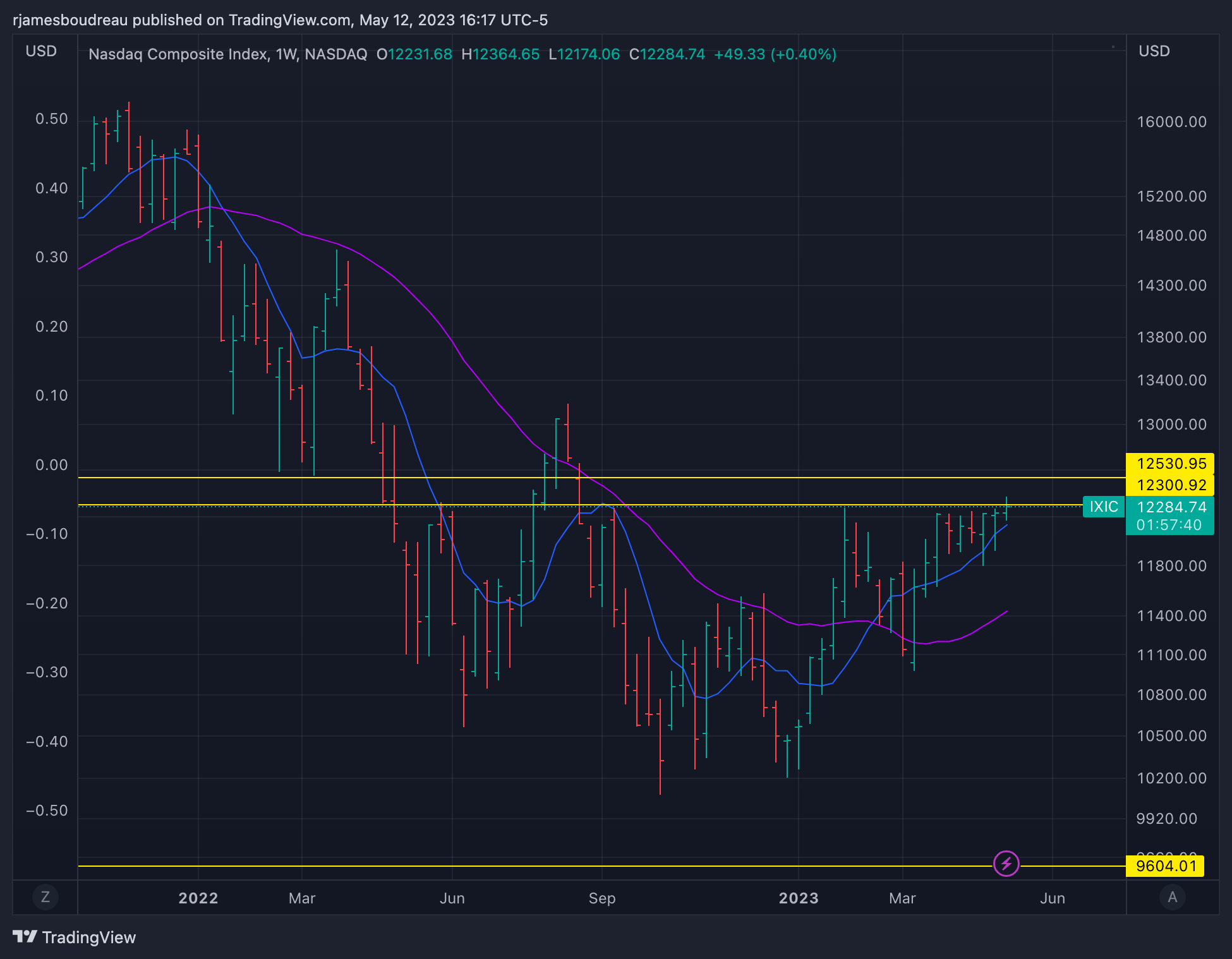The width and height of the screenshot is (1232, 959).
Task: Click the purple lightning bolt event icon
Action: (1006, 864)
